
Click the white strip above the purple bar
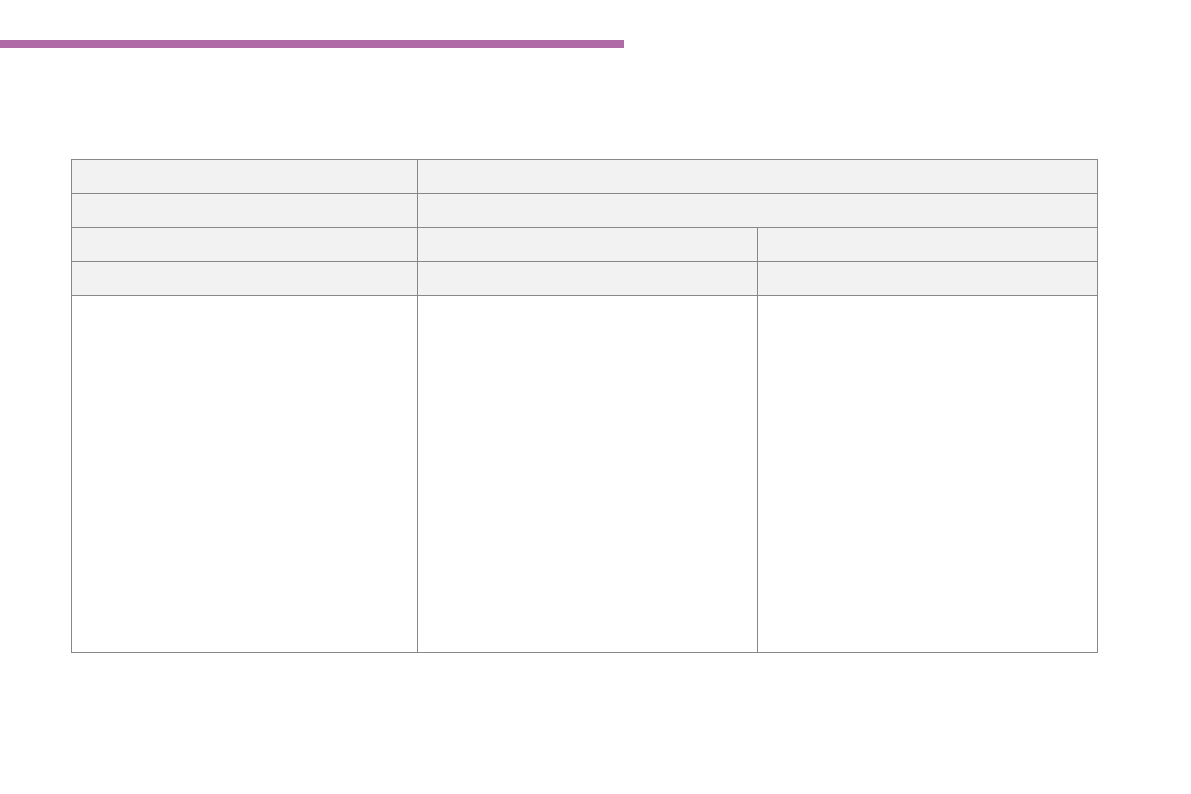pos(311,18)
